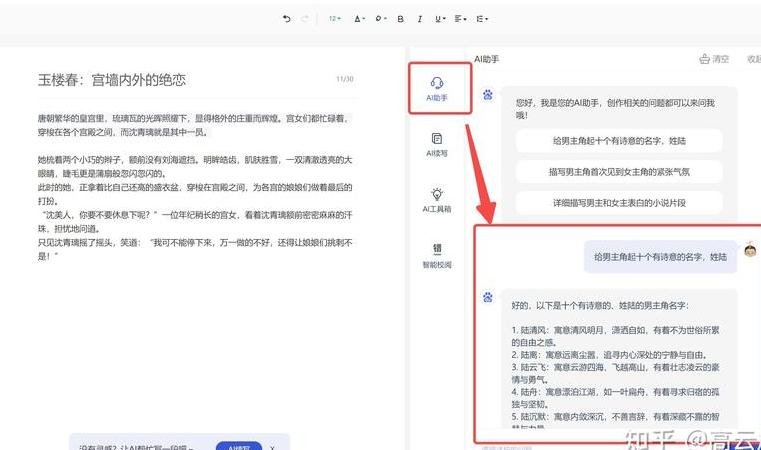Click the user avatar beside sent message
Viewport: 761px width, 450px height.
(x=750, y=250)
